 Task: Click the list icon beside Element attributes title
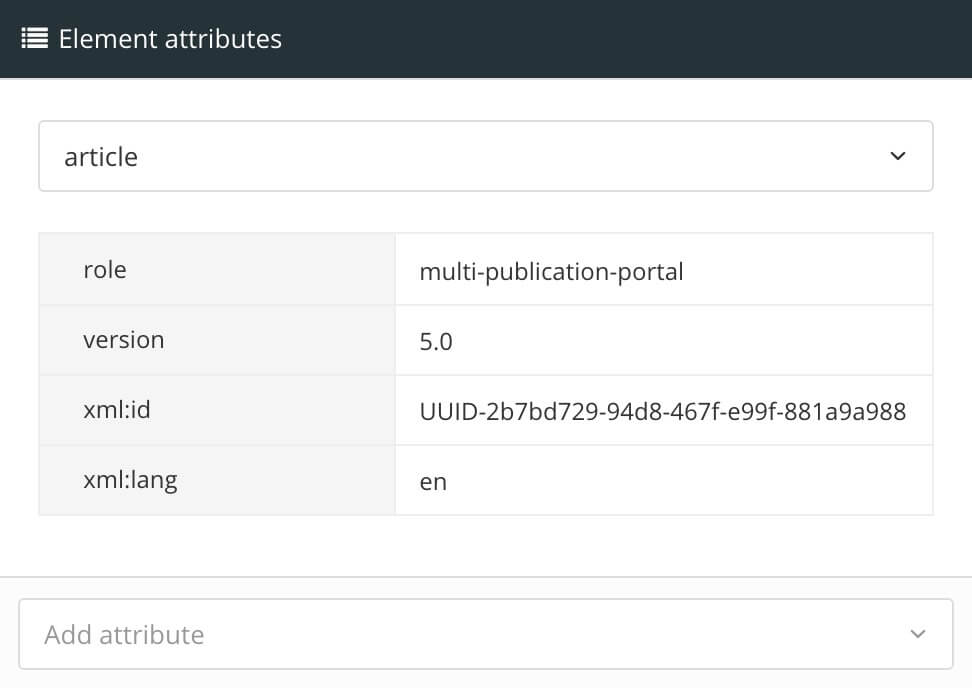pos(33,38)
